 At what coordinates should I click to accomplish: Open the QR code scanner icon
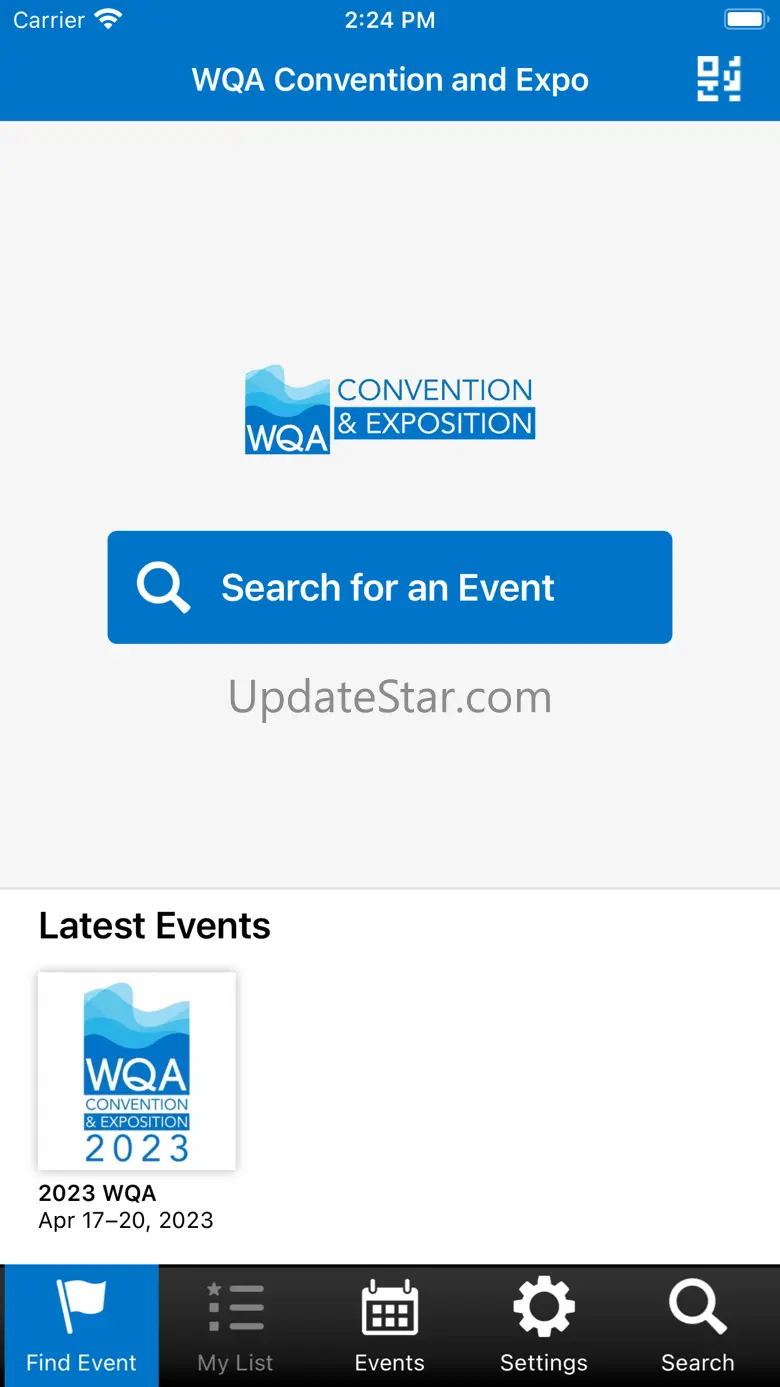[x=719, y=79]
